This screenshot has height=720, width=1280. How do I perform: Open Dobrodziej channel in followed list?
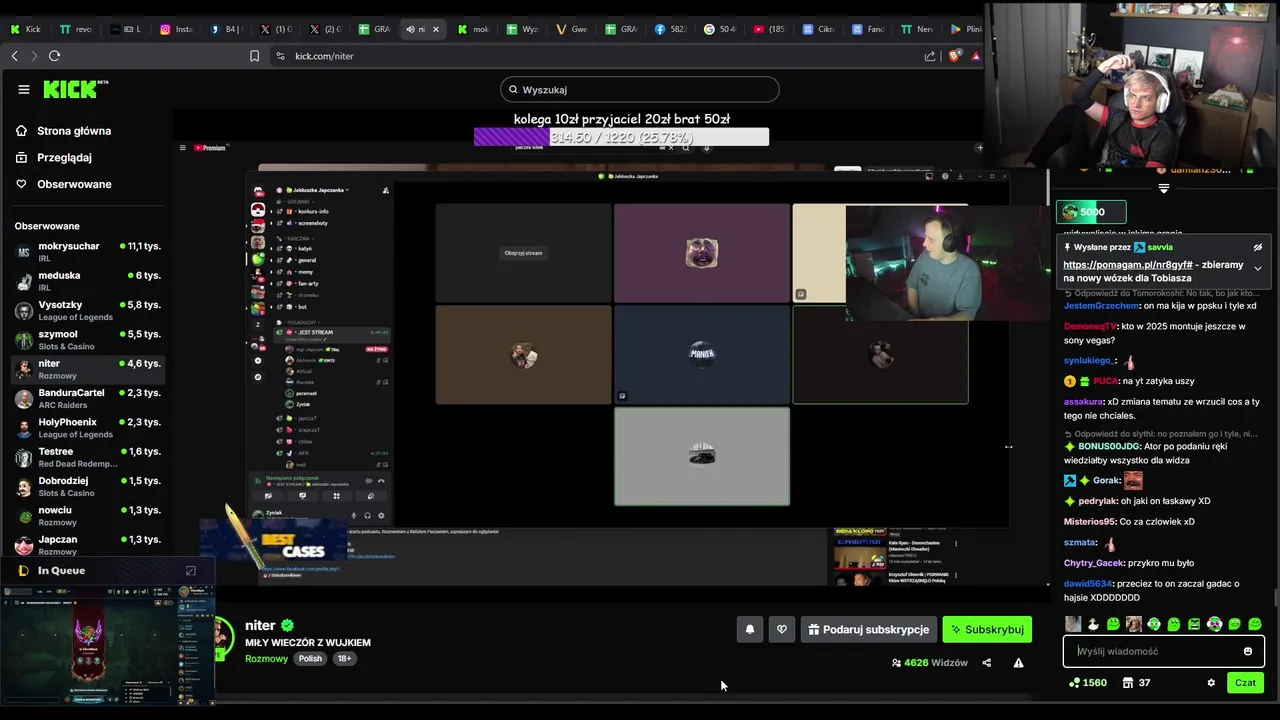pos(88,486)
